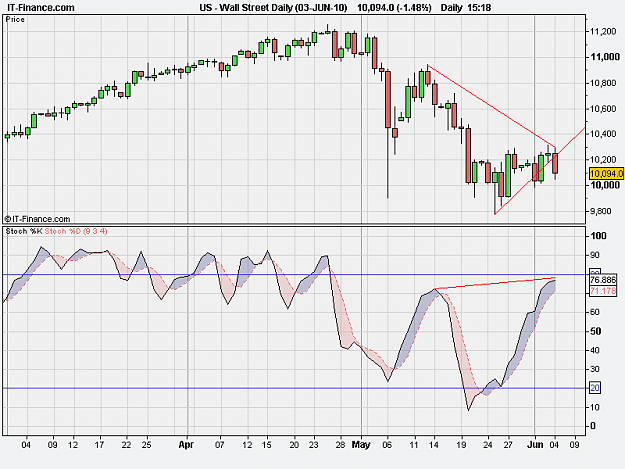Click the Jun month label on date axis

[535, 445]
